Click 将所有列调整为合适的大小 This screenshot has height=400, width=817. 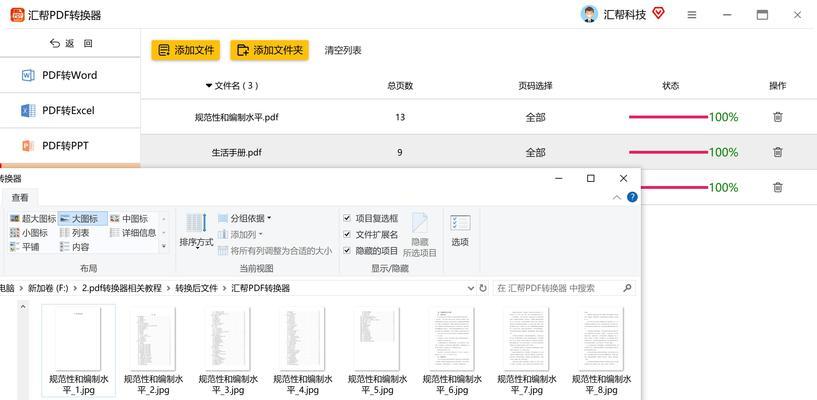275,251
